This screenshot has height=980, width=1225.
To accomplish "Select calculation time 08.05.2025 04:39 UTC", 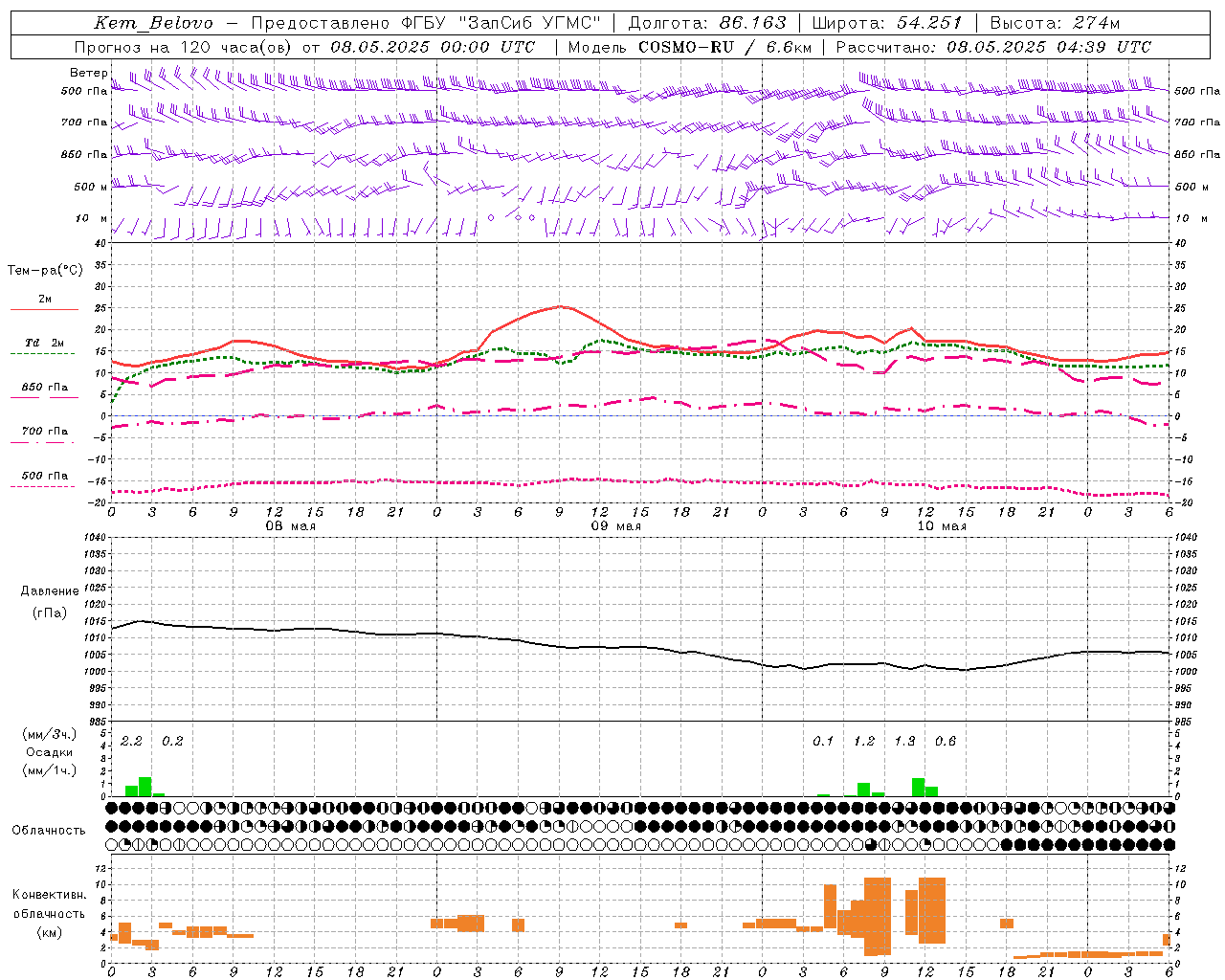I will click(x=1049, y=47).
